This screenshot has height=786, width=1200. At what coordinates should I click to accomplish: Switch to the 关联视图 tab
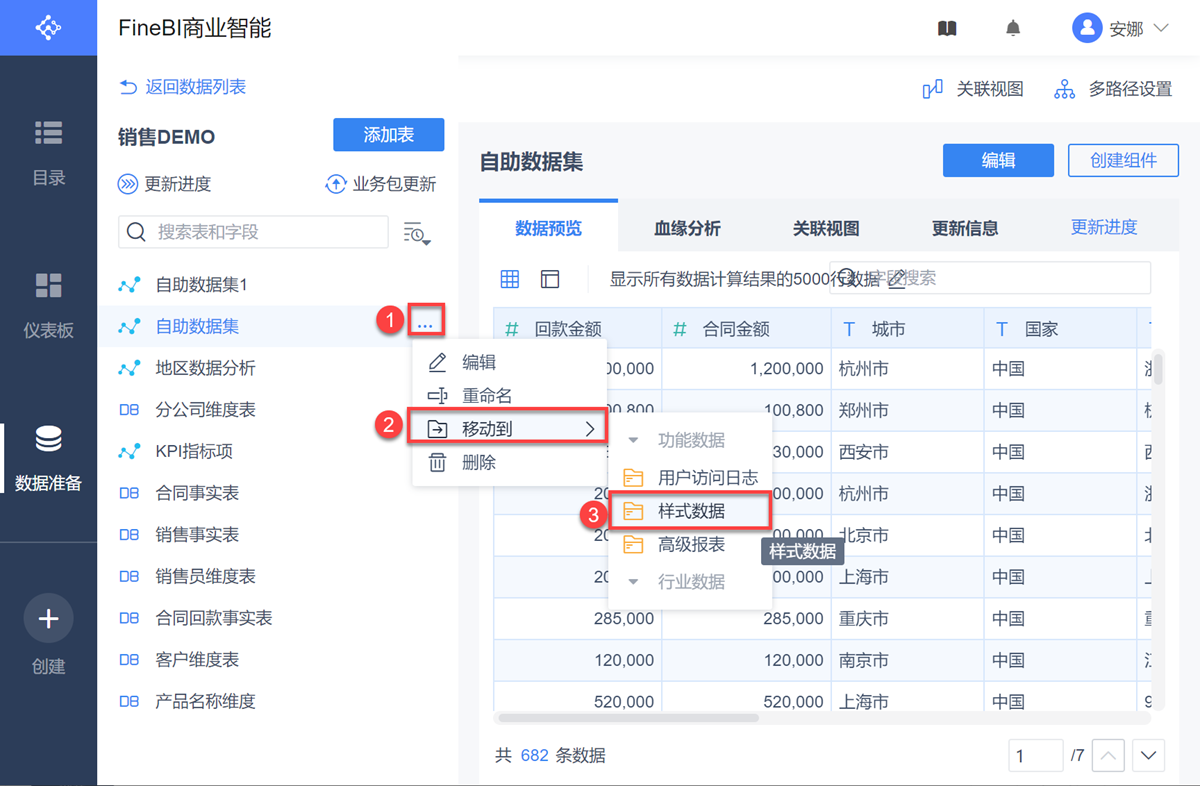(x=826, y=228)
